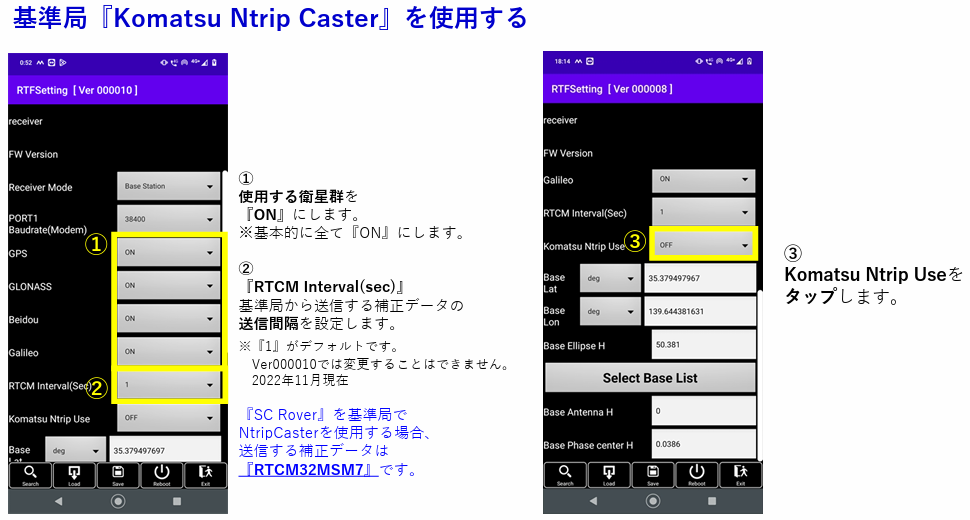
Task: Click Base Antenna H field with 0
Action: [703, 411]
